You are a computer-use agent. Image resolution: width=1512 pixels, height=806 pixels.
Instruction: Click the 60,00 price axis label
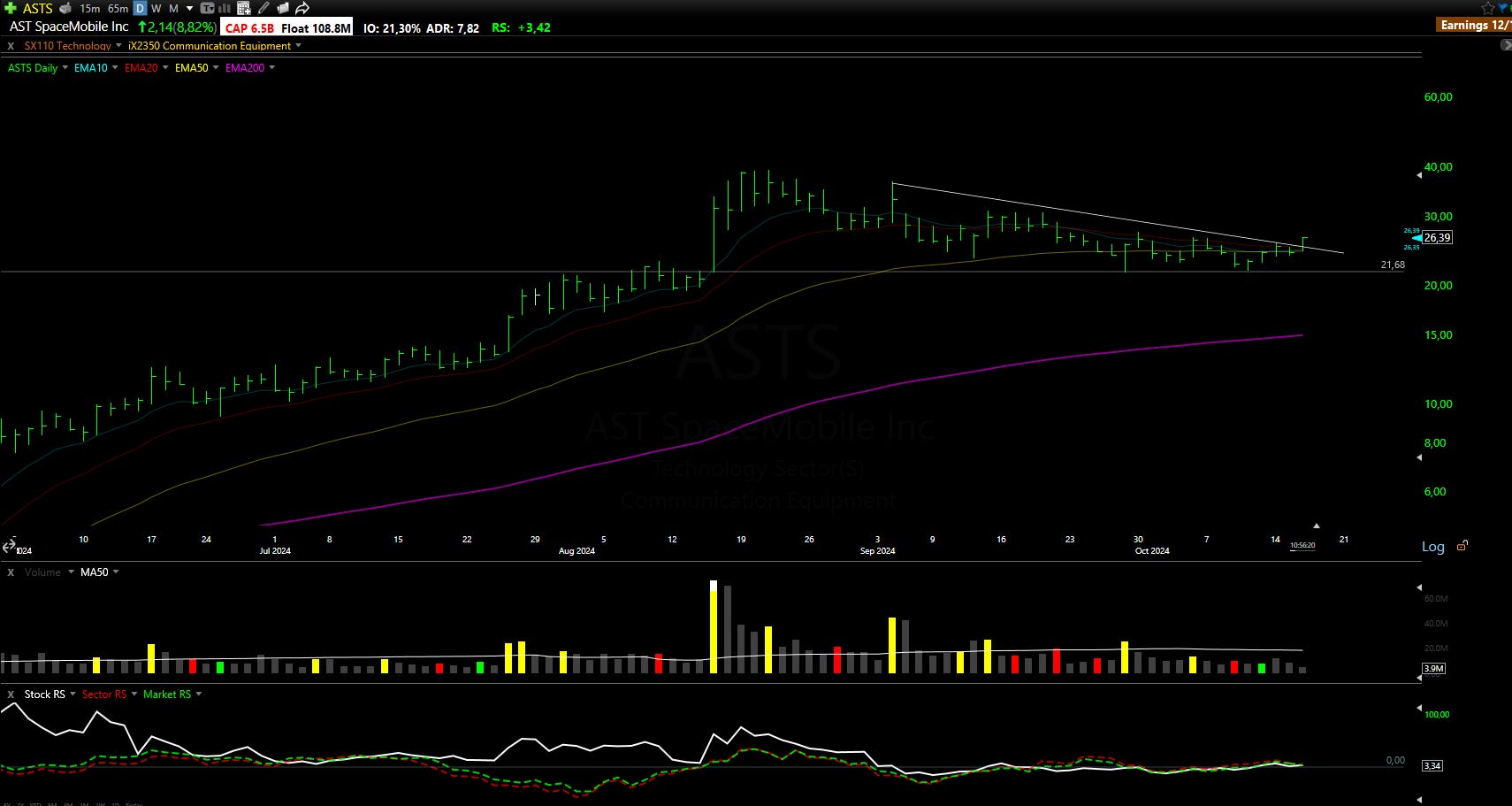1438,97
